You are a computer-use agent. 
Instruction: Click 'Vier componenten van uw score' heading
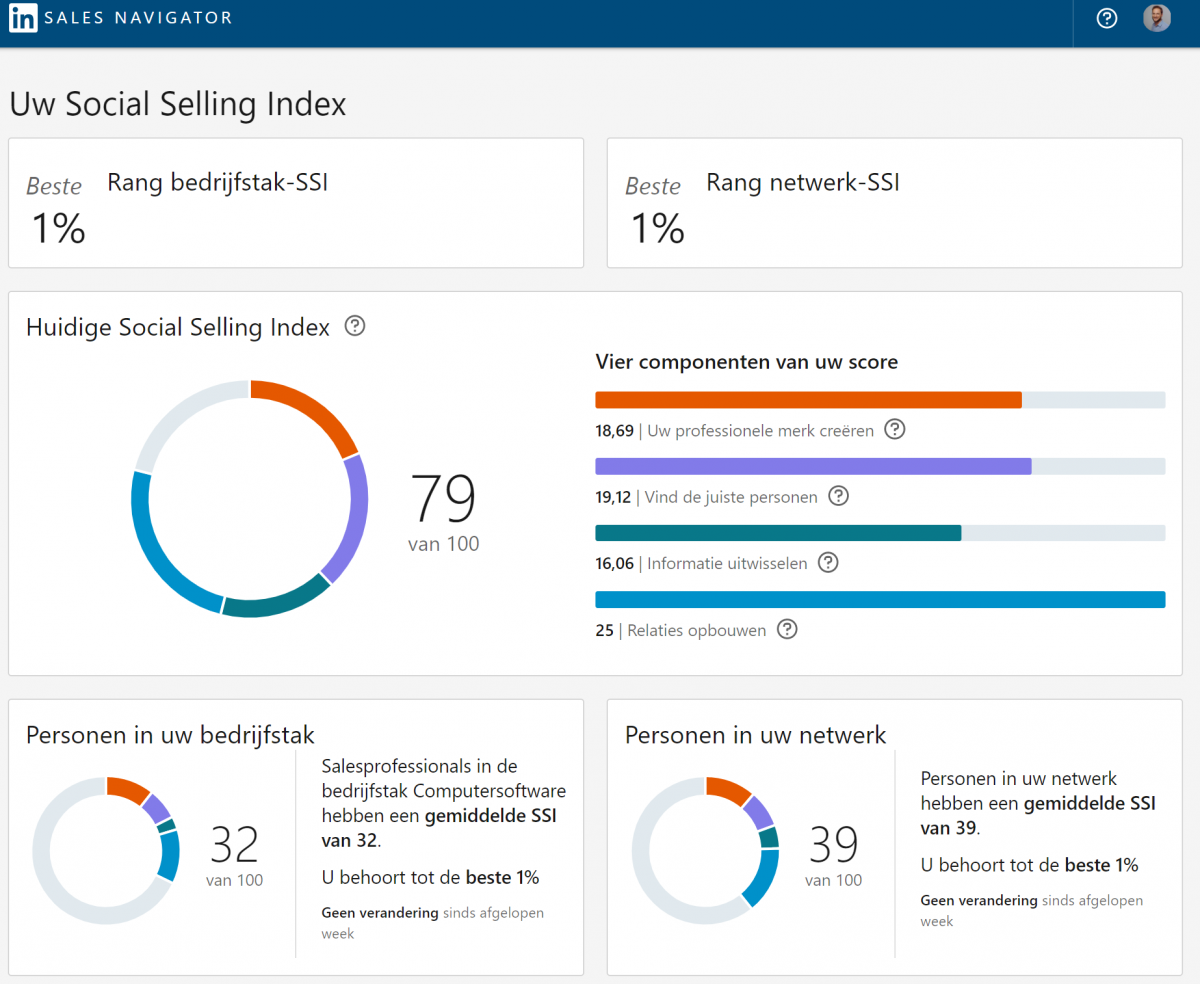pyautogui.click(x=747, y=362)
